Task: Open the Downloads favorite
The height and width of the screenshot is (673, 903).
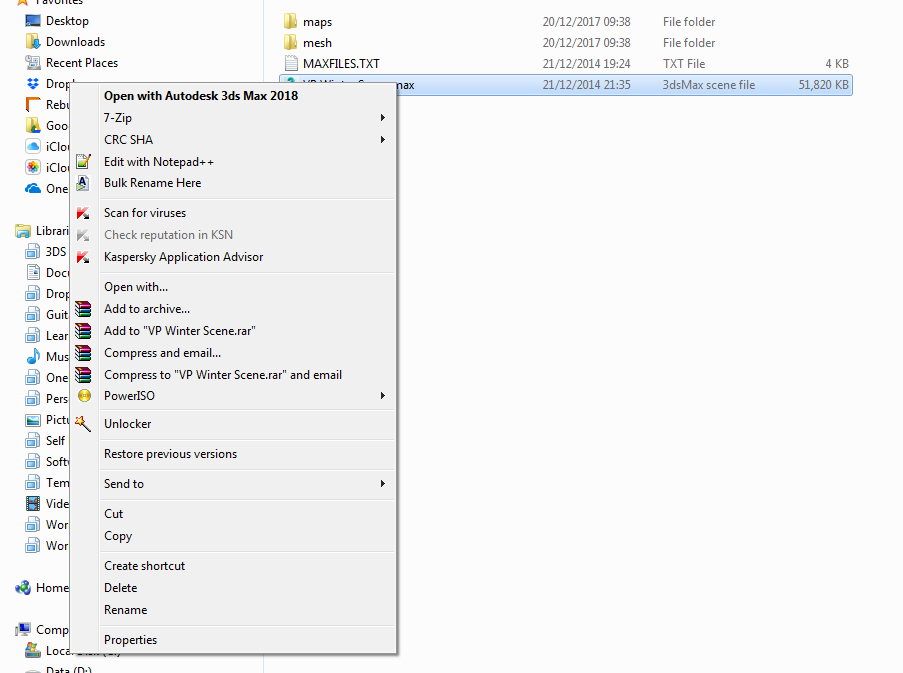Action: pyautogui.click(x=75, y=41)
